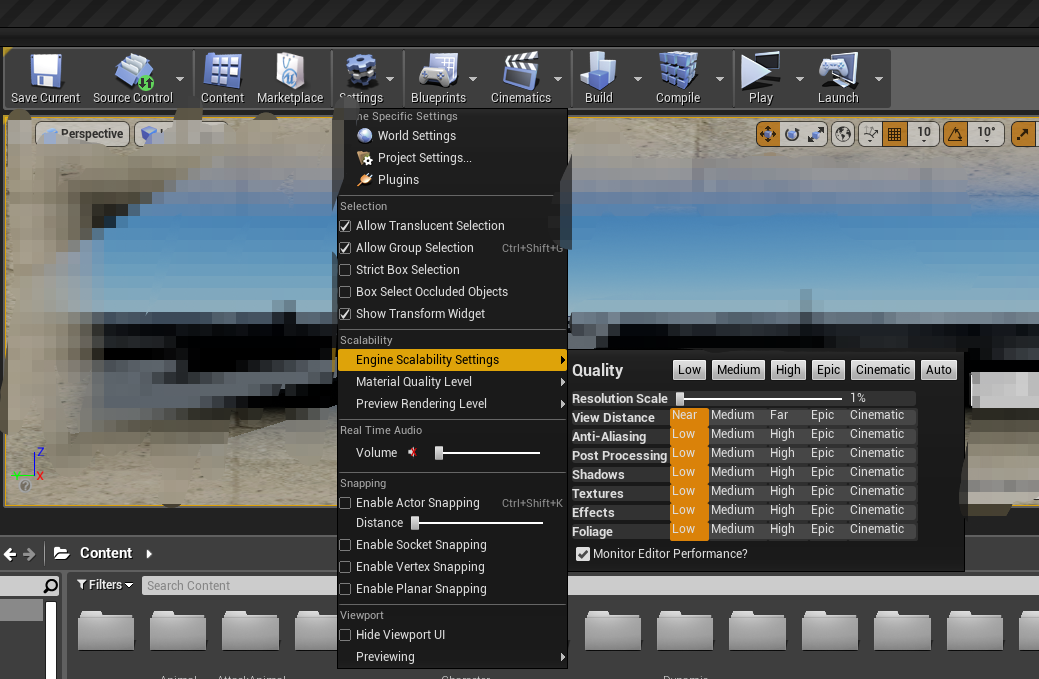Uncheck Monitor Editor Performance
This screenshot has width=1039, height=679.
(582, 553)
